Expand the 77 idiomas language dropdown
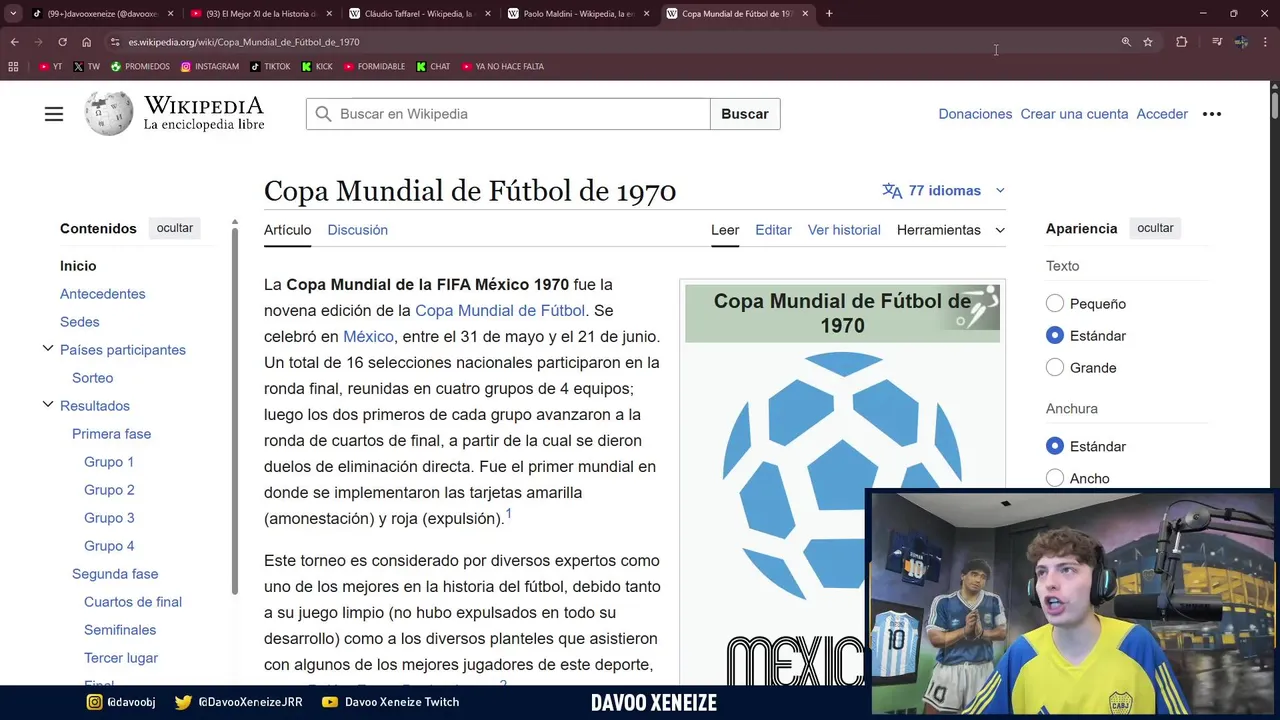1280x720 pixels. coord(944,190)
